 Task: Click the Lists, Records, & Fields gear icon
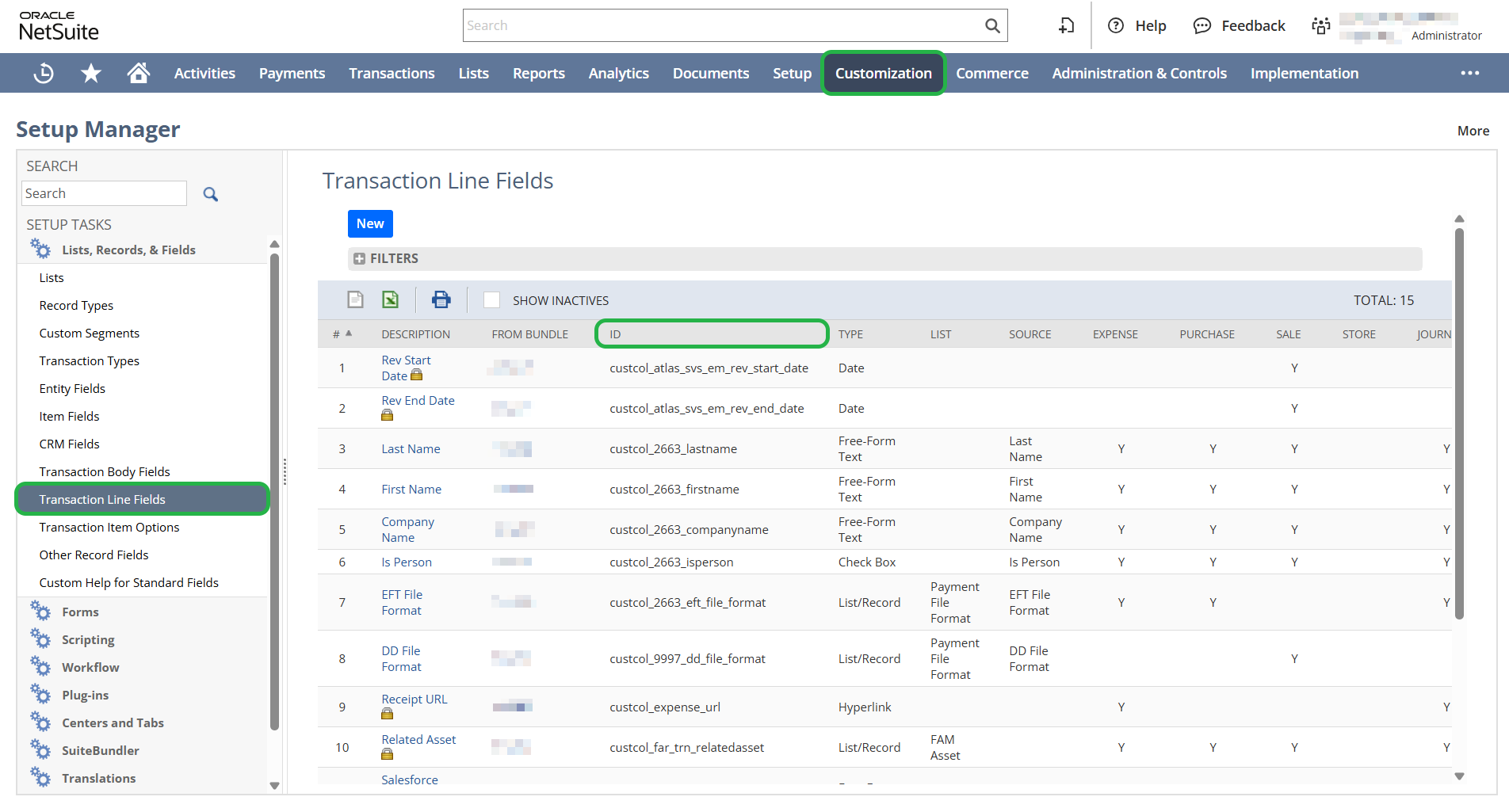(x=40, y=249)
